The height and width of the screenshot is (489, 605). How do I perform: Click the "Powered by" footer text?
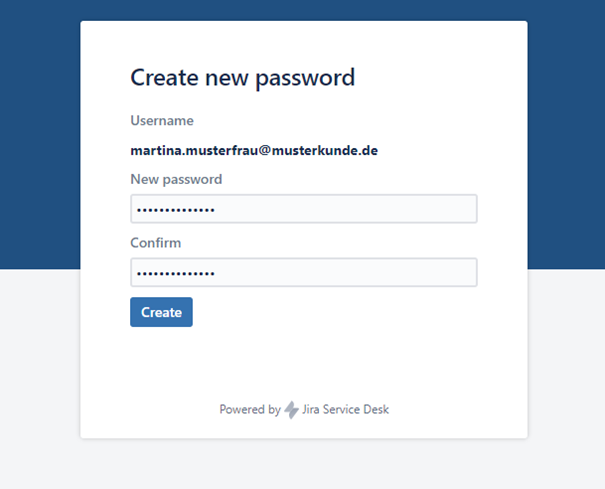pyautogui.click(x=250, y=409)
